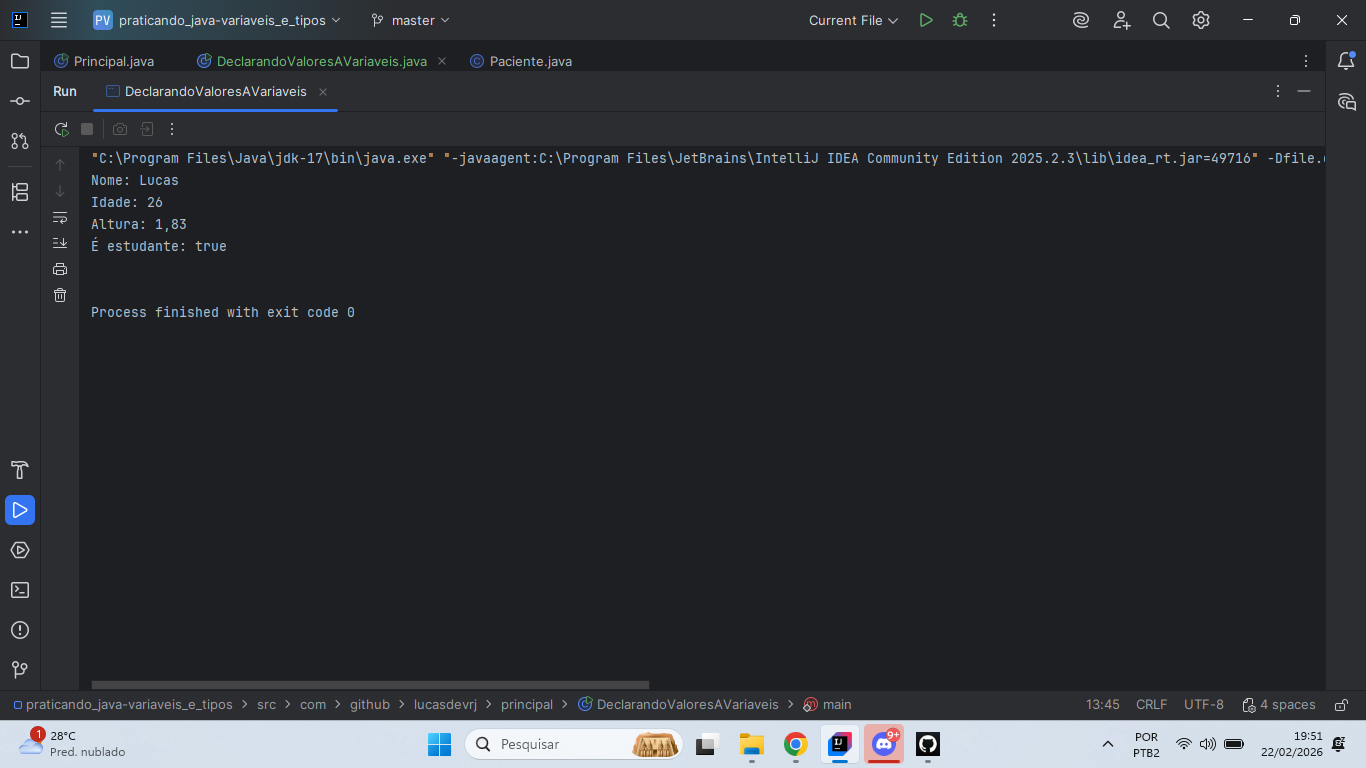The image size is (1366, 768).
Task: Open the Terminal tool window
Action: 20,590
